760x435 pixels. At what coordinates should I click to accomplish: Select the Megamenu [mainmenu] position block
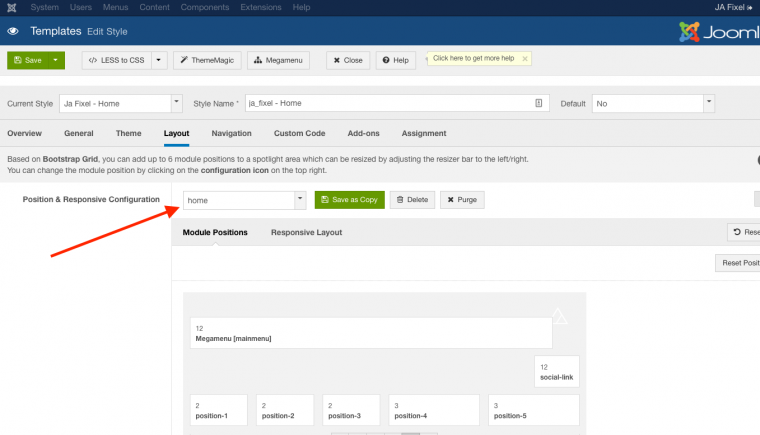[371, 333]
